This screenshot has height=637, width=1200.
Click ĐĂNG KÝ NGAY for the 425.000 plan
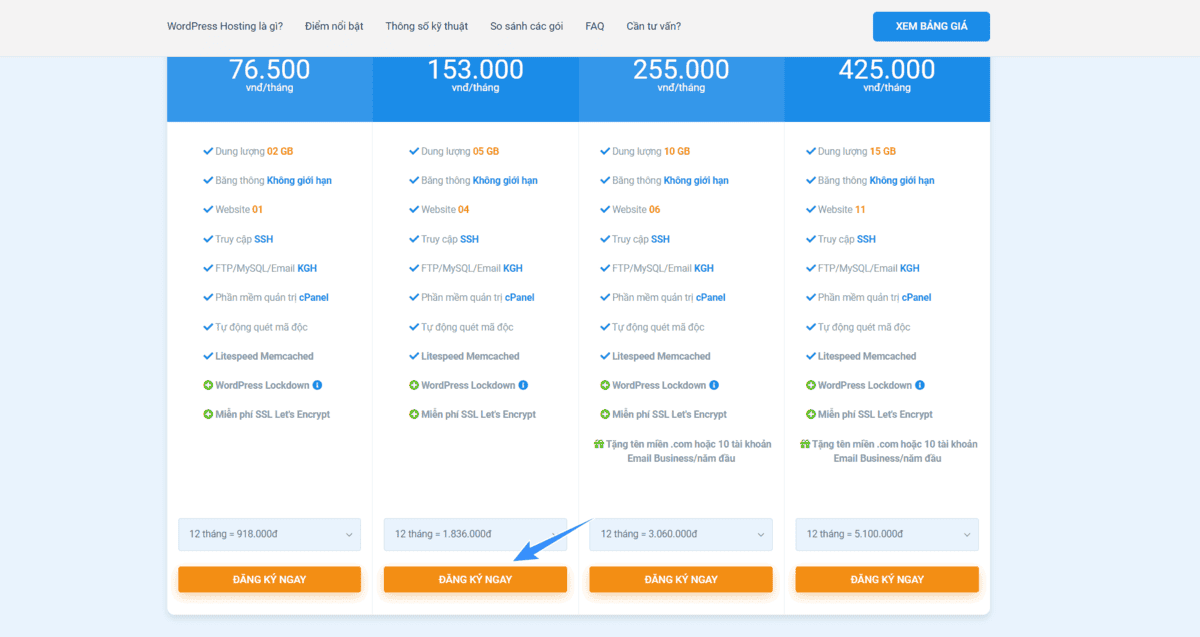pyautogui.click(x=887, y=579)
